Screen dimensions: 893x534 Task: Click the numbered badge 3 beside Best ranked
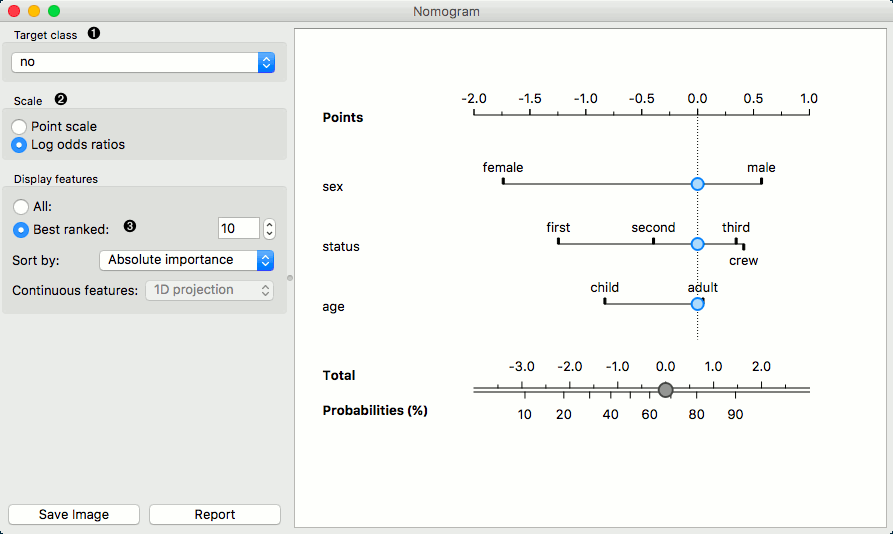click(129, 228)
